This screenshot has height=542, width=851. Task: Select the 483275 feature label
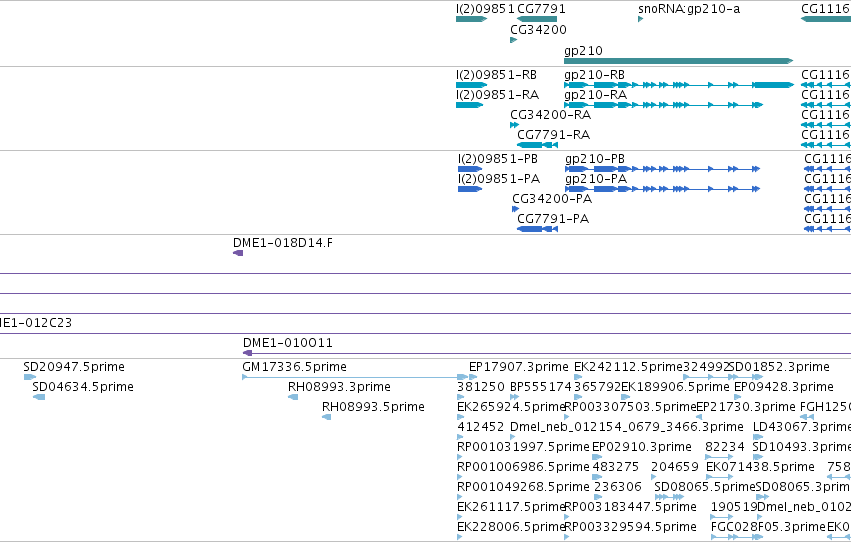615,468
